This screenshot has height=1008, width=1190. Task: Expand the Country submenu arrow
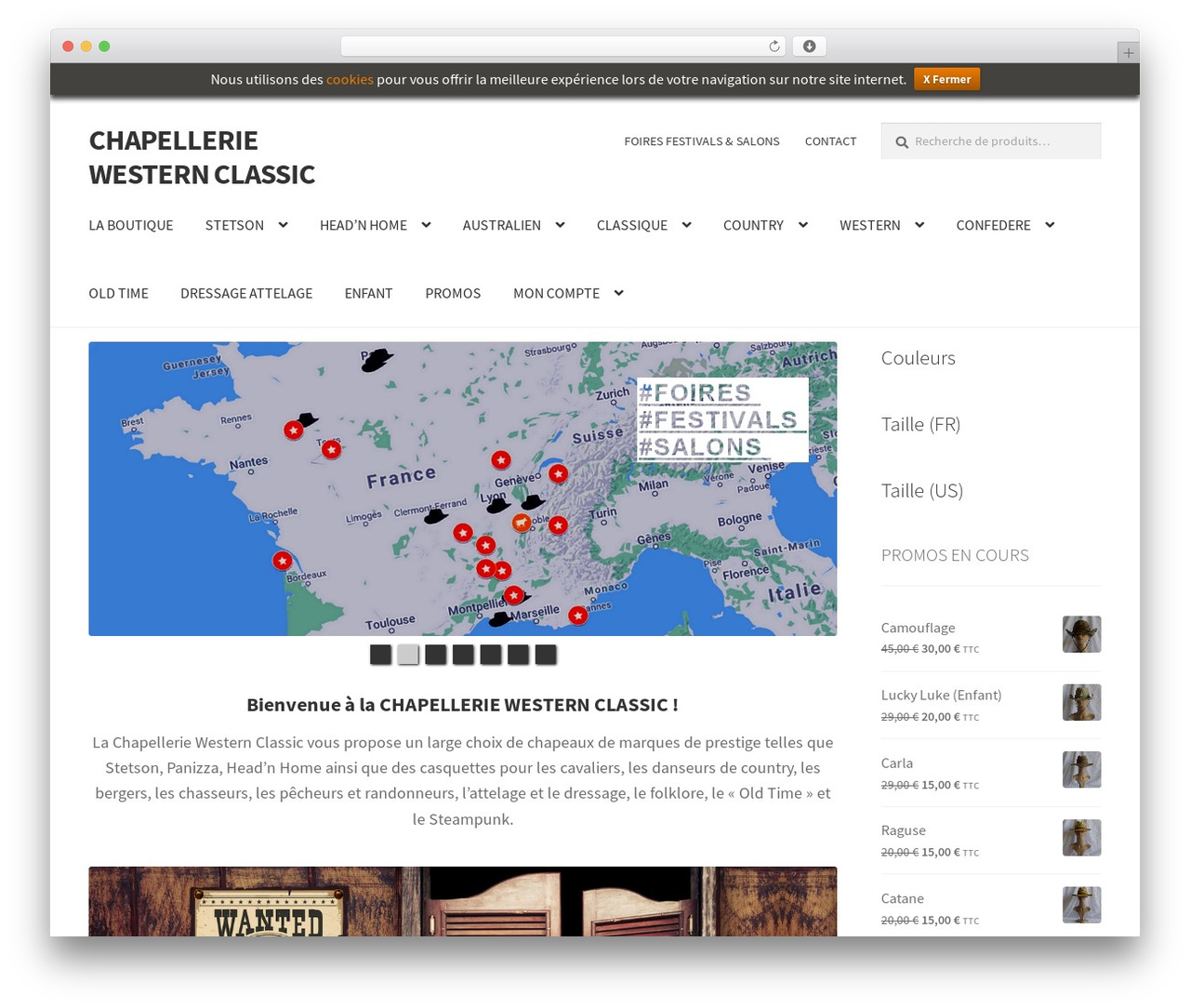(802, 225)
